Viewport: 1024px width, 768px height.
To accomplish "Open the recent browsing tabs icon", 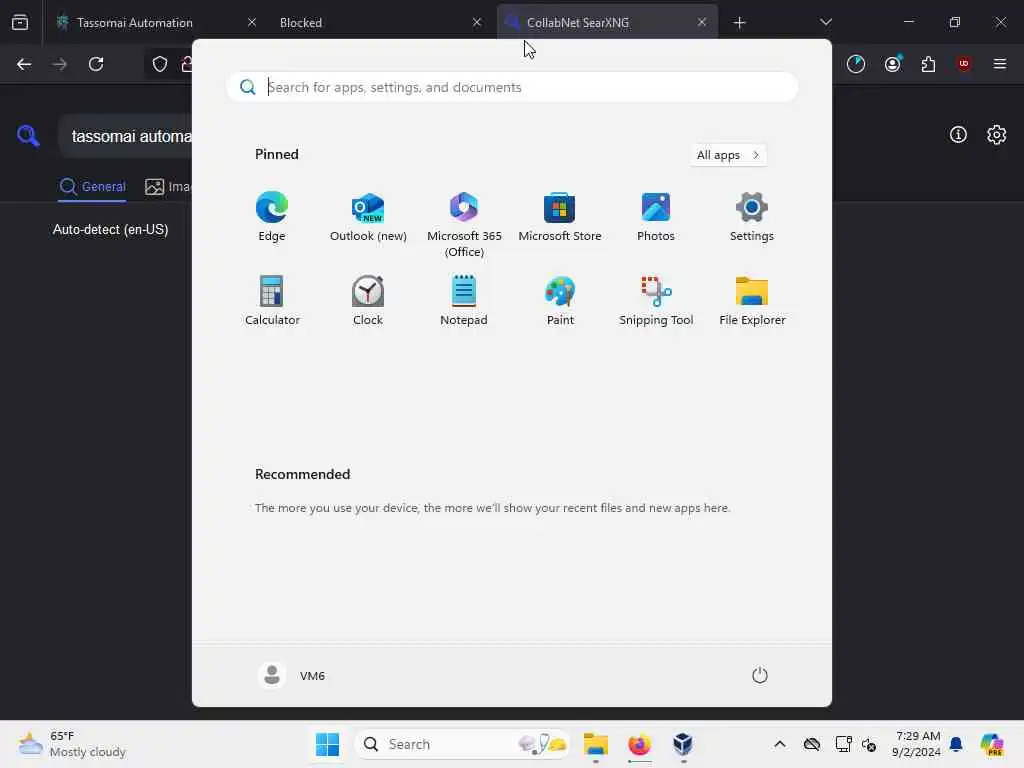I will point(20,22).
